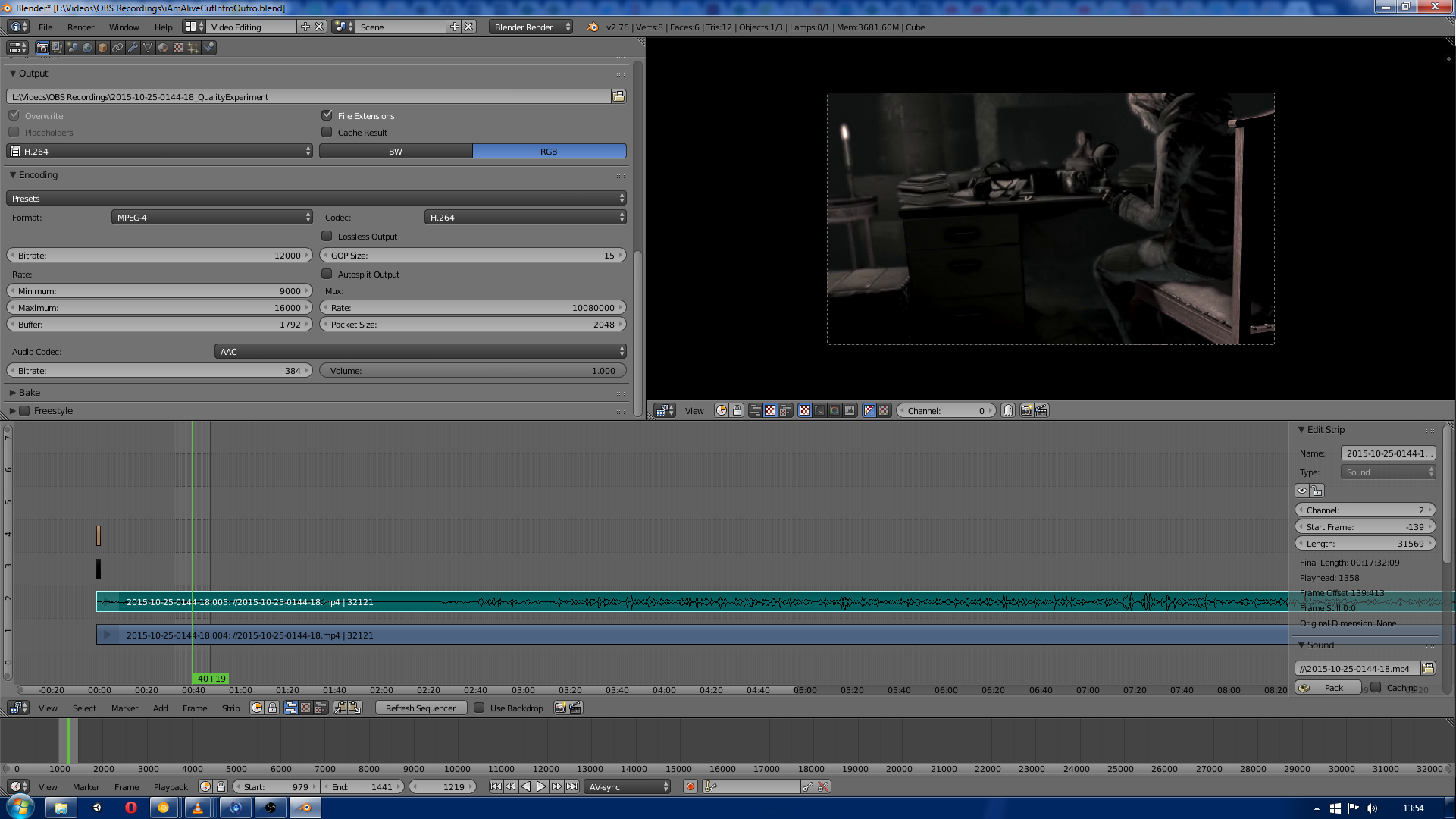
Task: Open the H.264 file format dropdown
Action: click(x=159, y=151)
